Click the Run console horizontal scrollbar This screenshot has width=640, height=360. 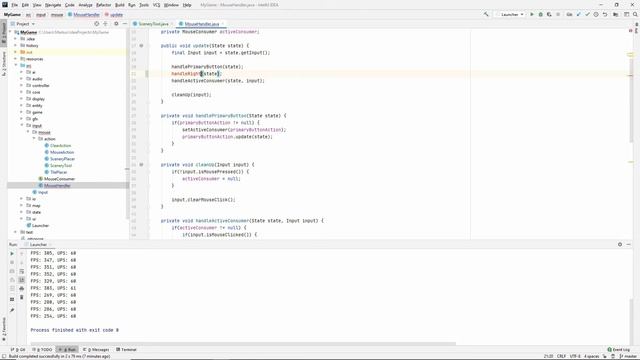[x=243, y=344]
